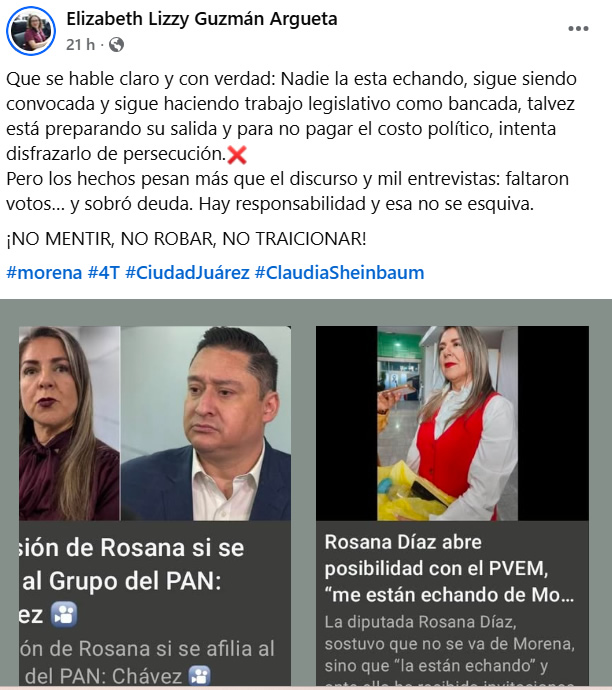The image size is (612, 690).
Task: Click the red X emoji in post
Action: coord(237,155)
